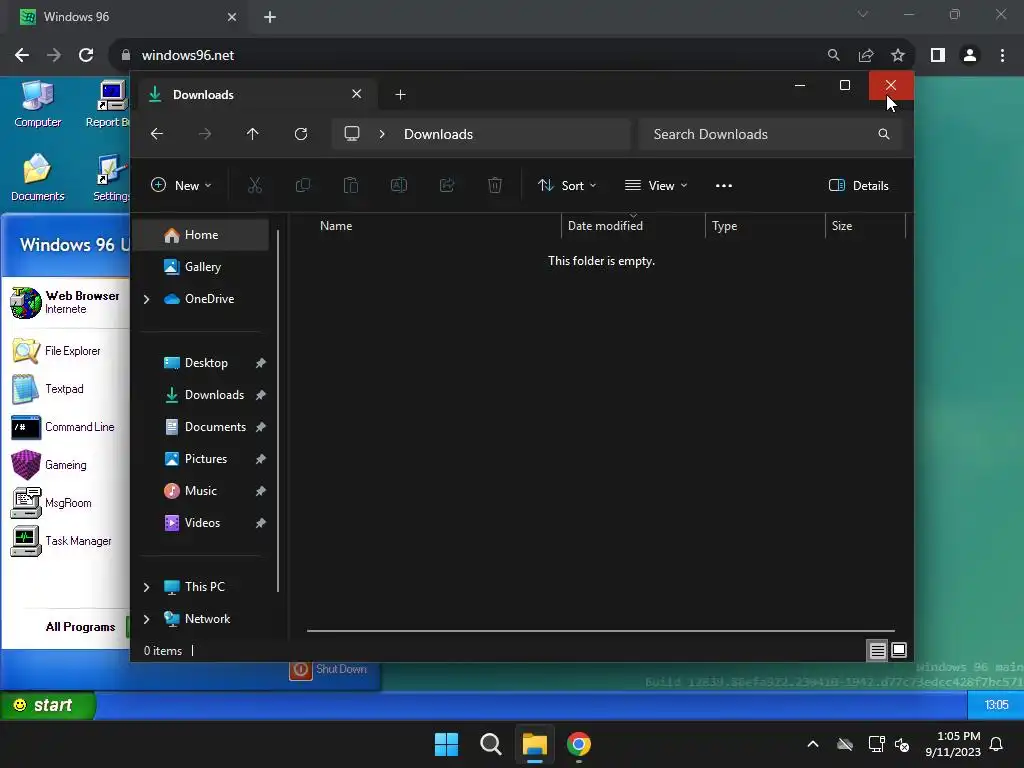The width and height of the screenshot is (1024, 768).
Task: Reload the Chrome page
Action: coord(86,55)
